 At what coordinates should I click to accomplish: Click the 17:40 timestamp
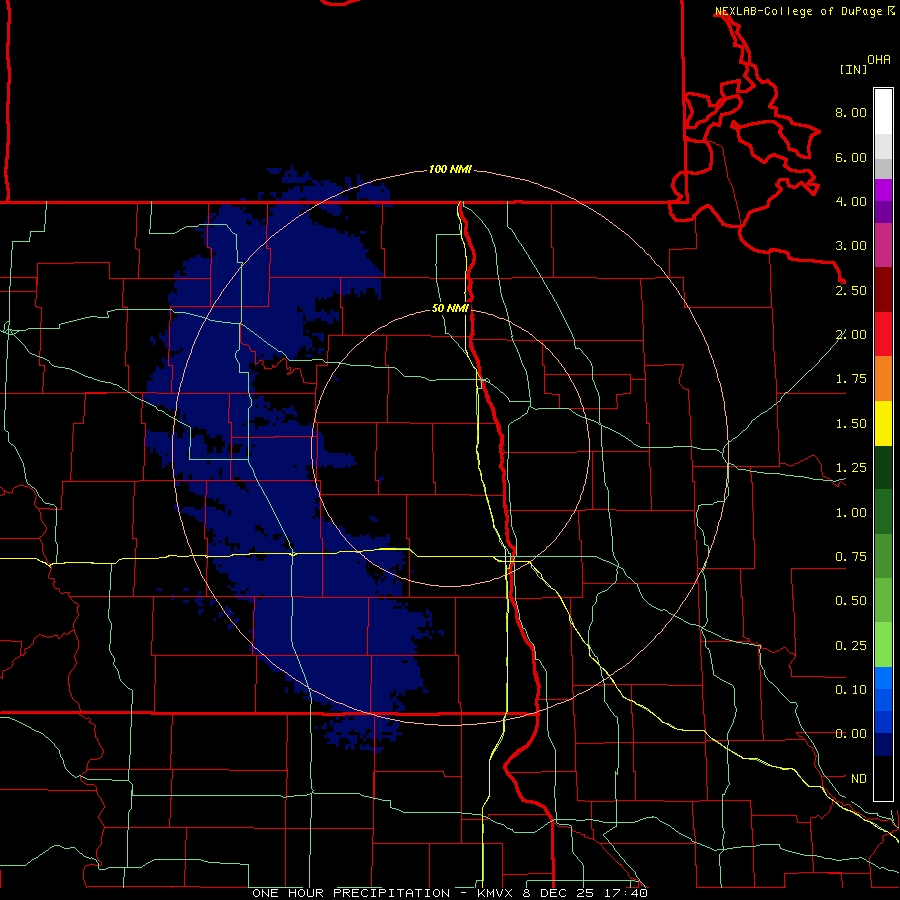tap(626, 893)
